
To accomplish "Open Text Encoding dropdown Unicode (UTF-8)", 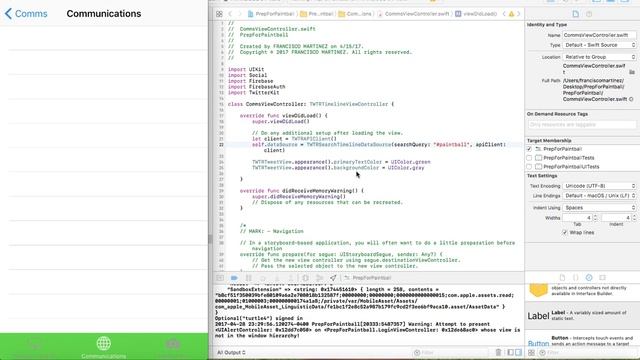I will tap(599, 186).
